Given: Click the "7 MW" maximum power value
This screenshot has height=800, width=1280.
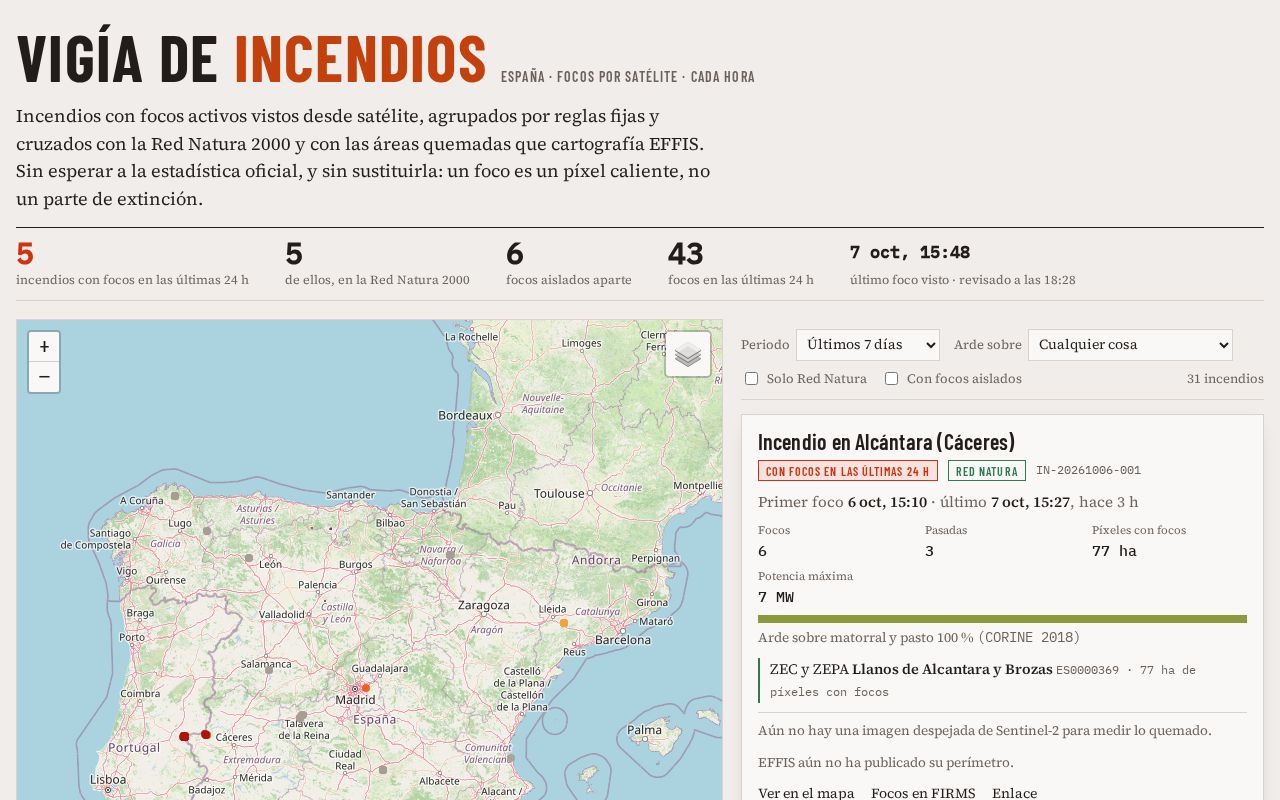Looking at the screenshot, I should tap(776, 597).
